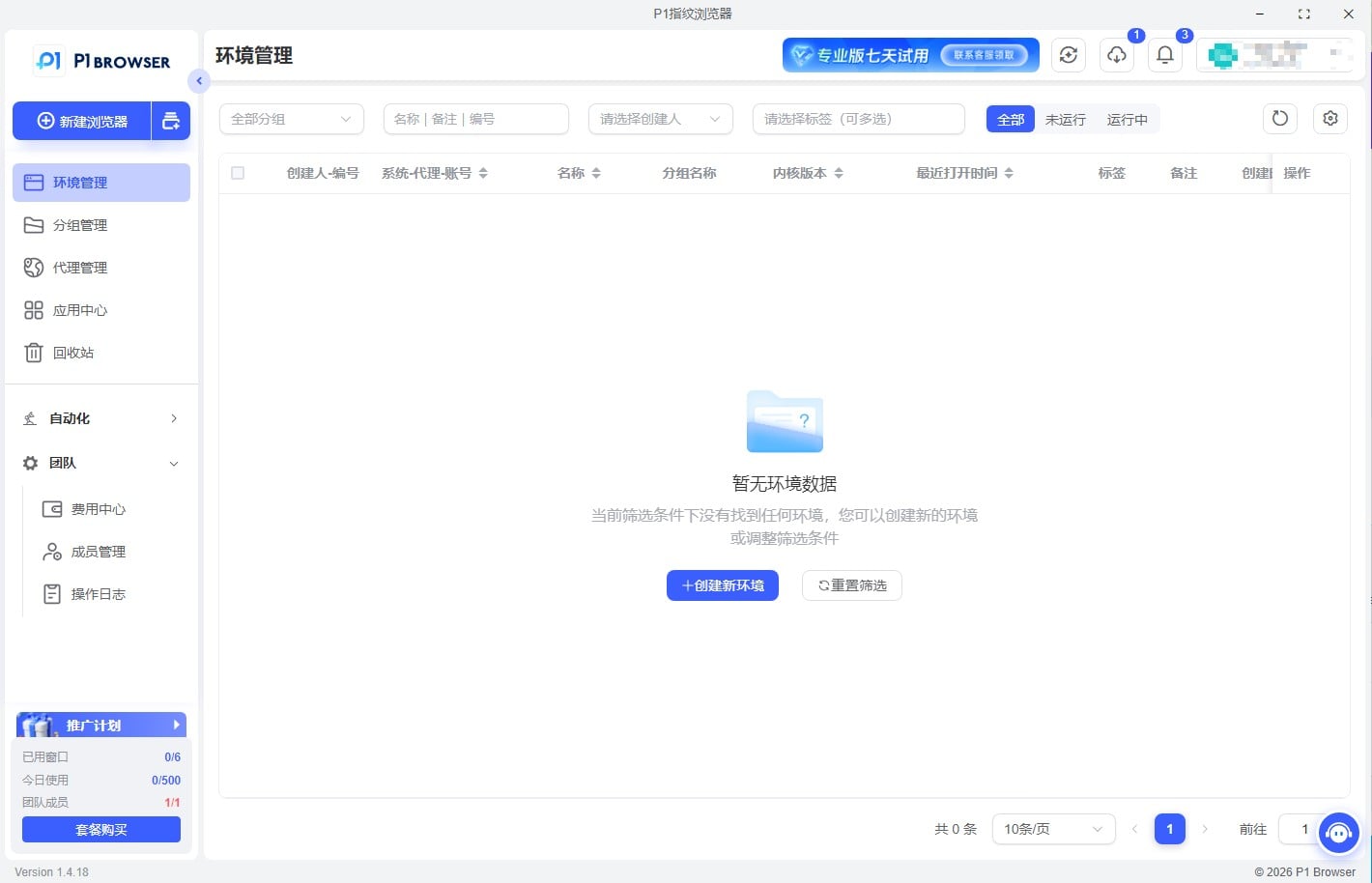Filter to 运行中 environments

1128,119
